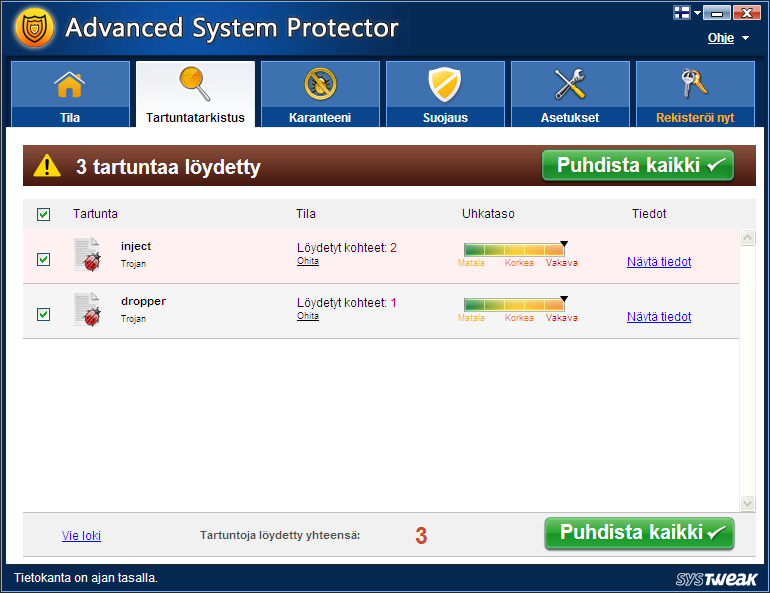The height and width of the screenshot is (593, 770).
Task: Switch to the Tila tab
Action: (70, 94)
